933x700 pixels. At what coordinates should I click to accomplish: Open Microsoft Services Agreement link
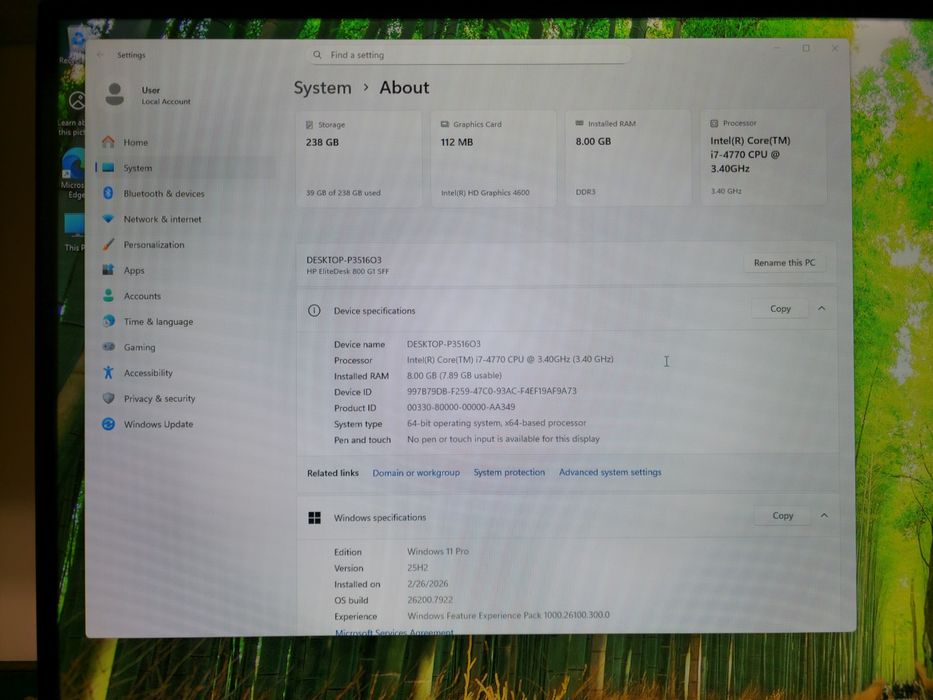[395, 632]
